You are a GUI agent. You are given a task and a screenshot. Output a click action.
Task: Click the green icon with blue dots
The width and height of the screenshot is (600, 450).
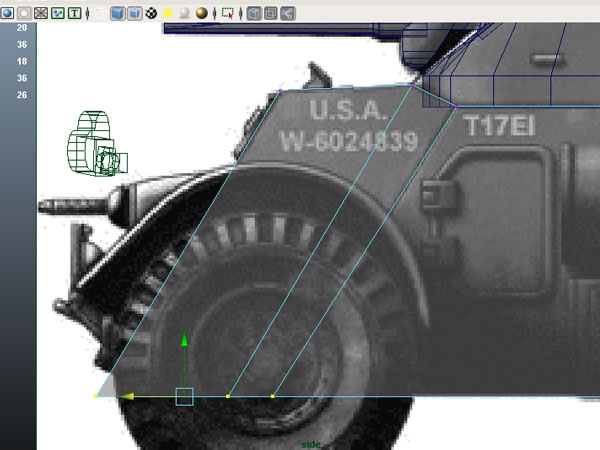point(58,13)
